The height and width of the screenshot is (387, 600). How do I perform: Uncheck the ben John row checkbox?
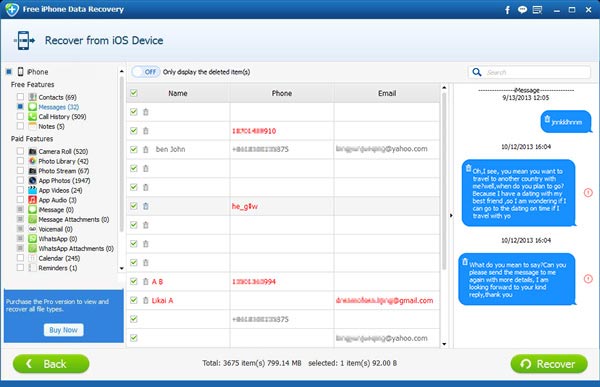pos(134,149)
